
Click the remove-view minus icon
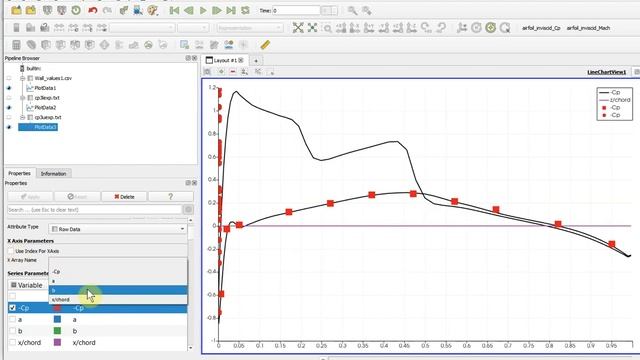tap(233, 72)
